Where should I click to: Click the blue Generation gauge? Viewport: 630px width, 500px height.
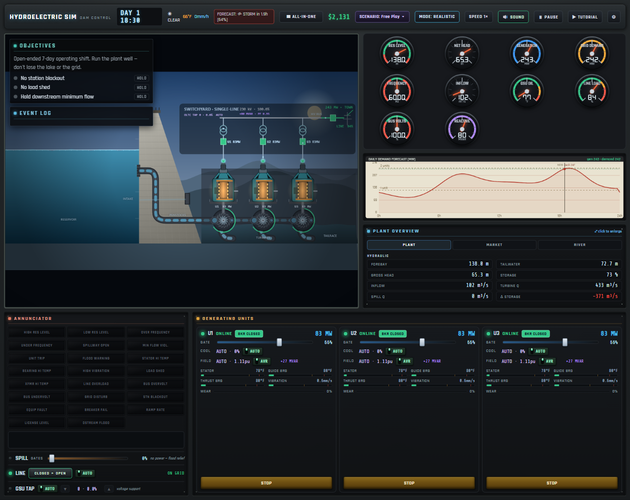tap(527, 53)
